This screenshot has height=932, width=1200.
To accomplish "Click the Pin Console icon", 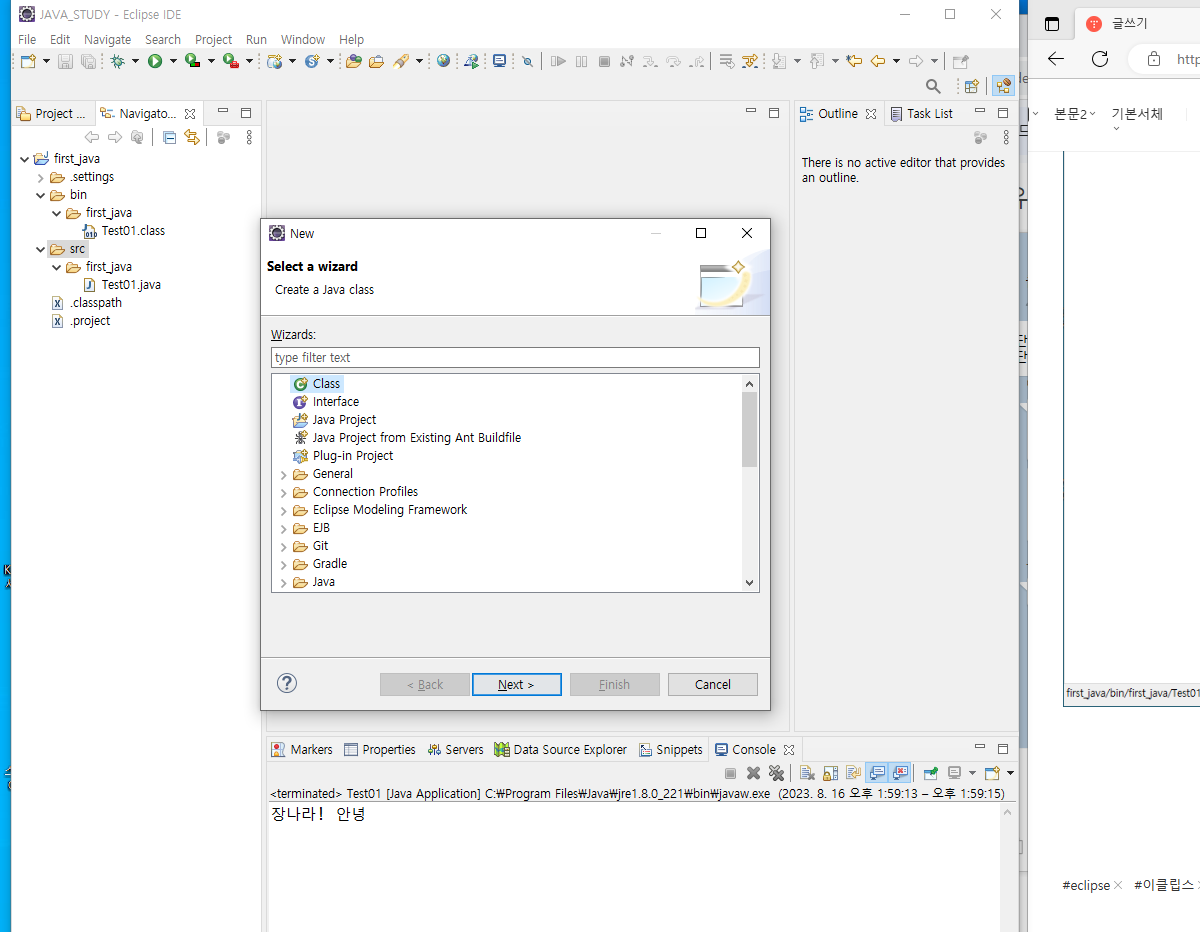I will (931, 773).
